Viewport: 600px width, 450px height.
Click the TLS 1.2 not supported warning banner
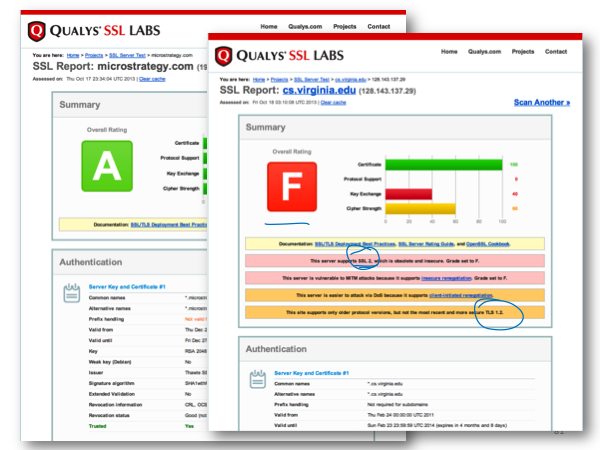click(x=395, y=313)
